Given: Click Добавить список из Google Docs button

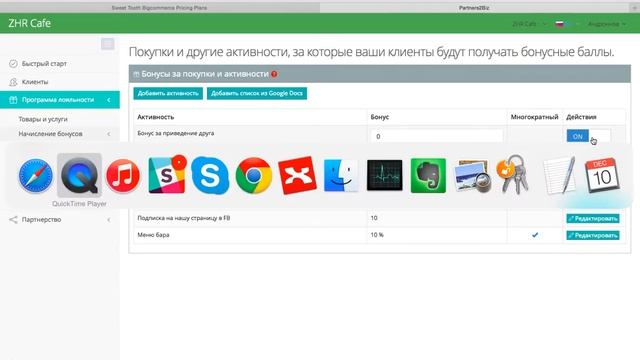Looking at the screenshot, I should pyautogui.click(x=257, y=93).
